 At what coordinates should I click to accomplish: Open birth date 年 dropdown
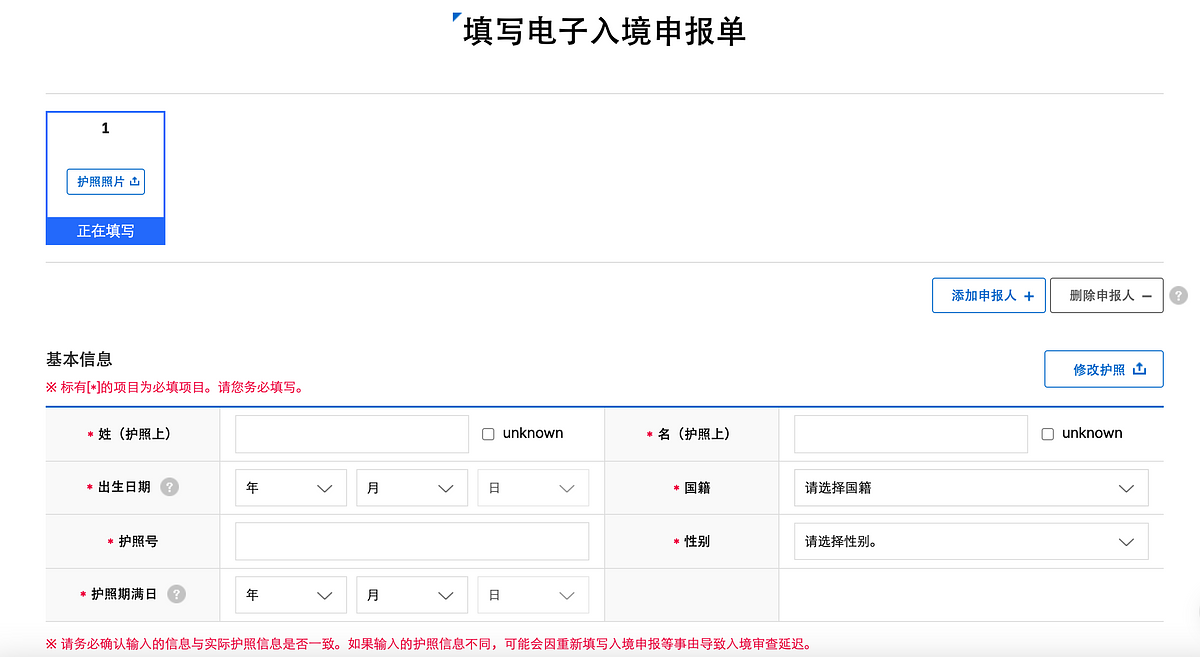[290, 488]
